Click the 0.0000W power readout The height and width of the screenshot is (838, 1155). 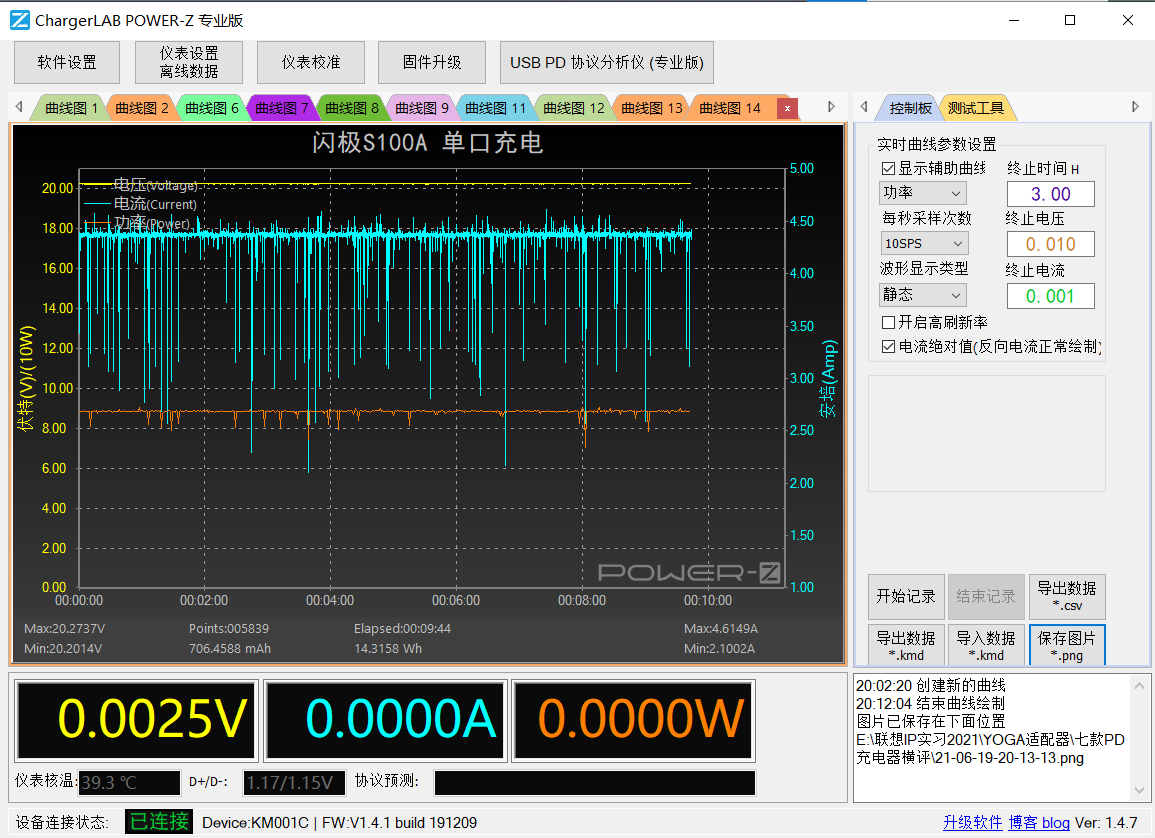click(633, 719)
